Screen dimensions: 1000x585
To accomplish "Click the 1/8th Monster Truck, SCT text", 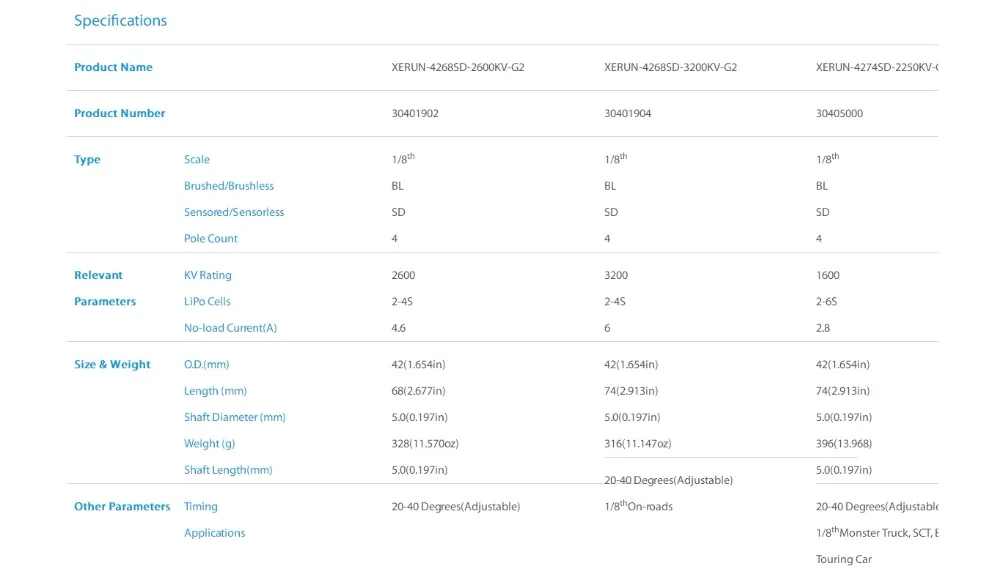I will click(x=877, y=532).
